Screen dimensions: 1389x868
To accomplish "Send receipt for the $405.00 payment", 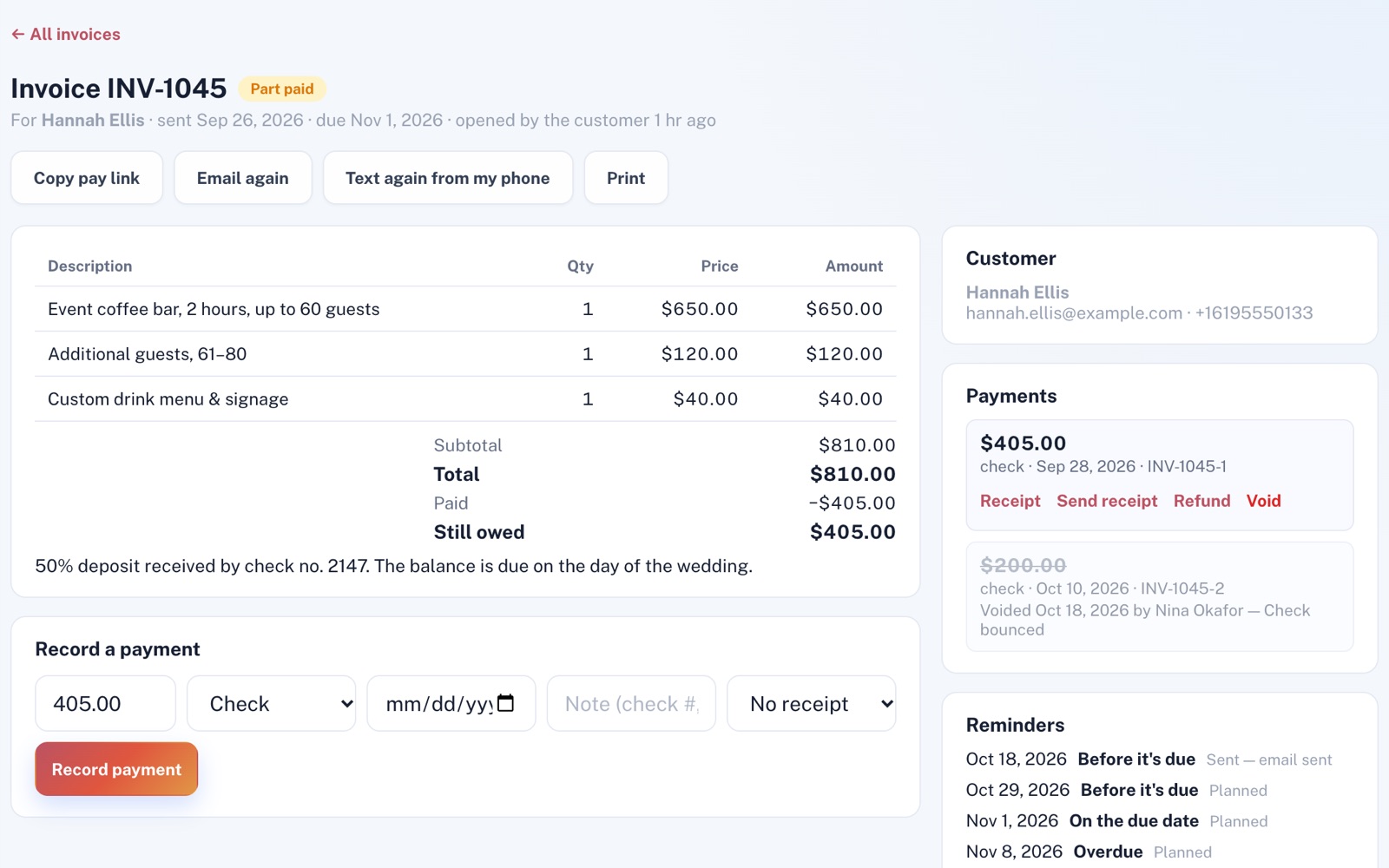I will pos(1107,501).
